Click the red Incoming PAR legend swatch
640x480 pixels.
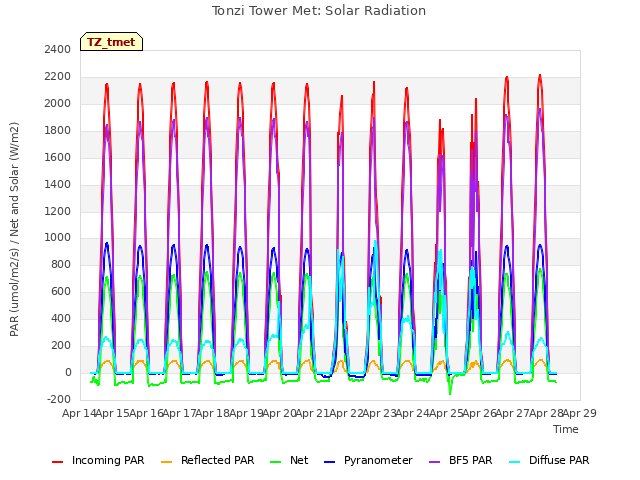(x=58, y=462)
